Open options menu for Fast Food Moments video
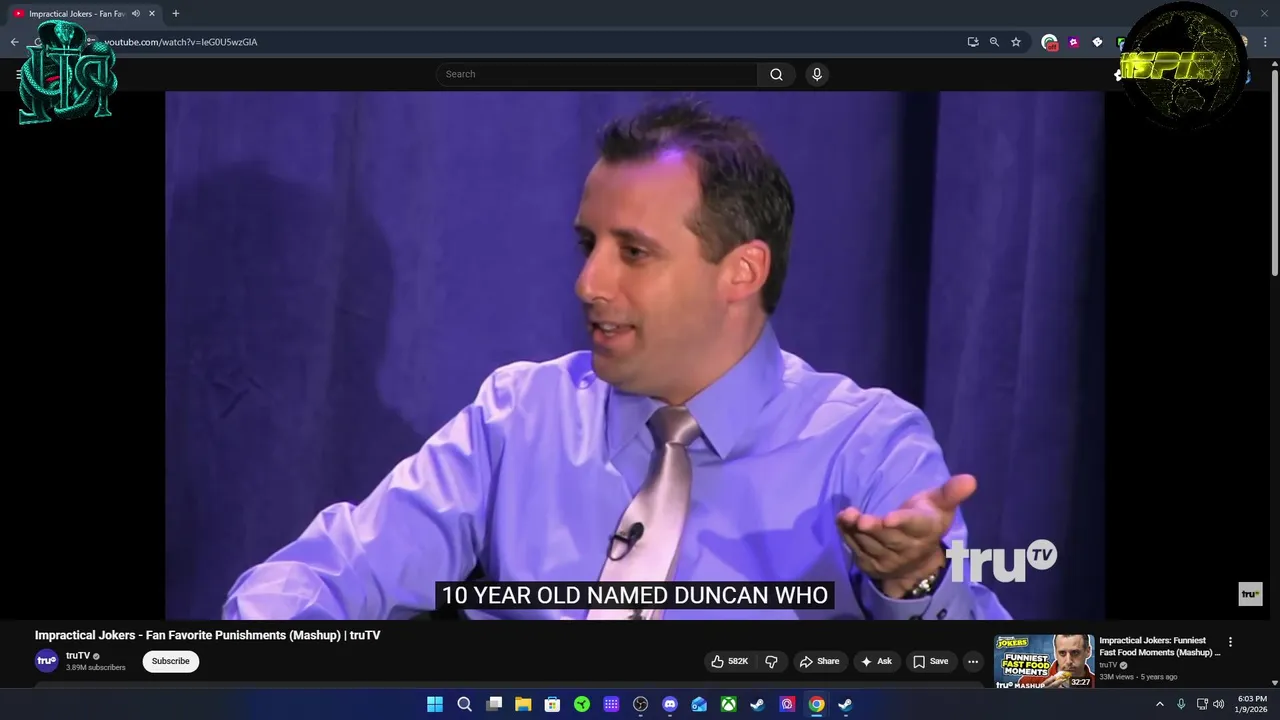The image size is (1280, 720). pyautogui.click(x=1230, y=642)
